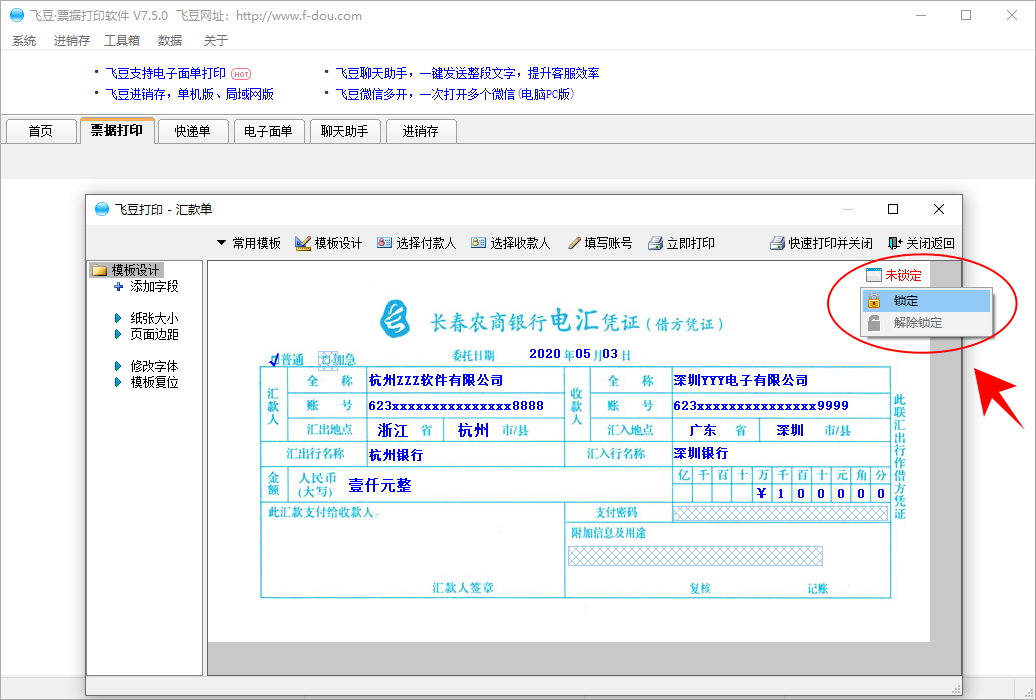Click the 广东 province field
The width and height of the screenshot is (1036, 700).
pos(702,430)
